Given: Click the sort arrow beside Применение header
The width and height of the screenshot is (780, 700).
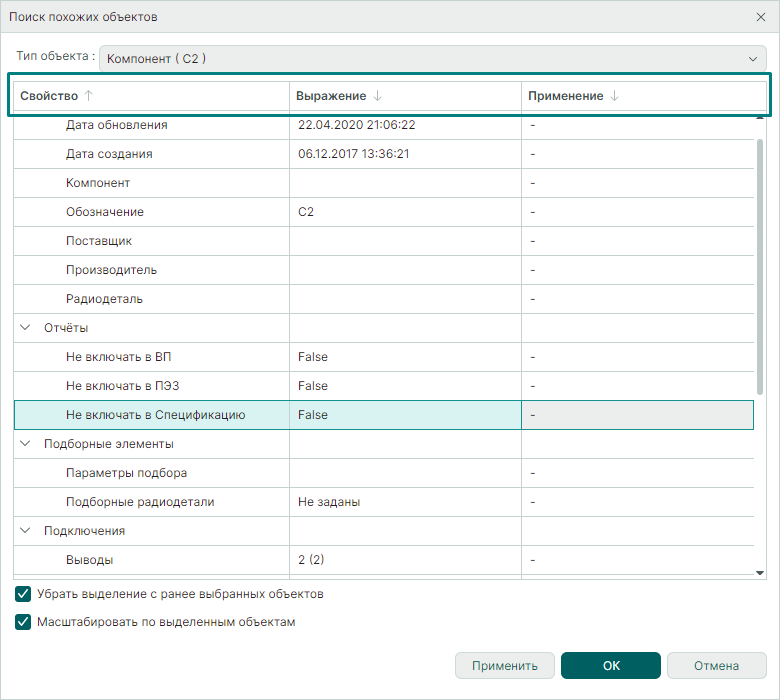Looking at the screenshot, I should [x=615, y=96].
